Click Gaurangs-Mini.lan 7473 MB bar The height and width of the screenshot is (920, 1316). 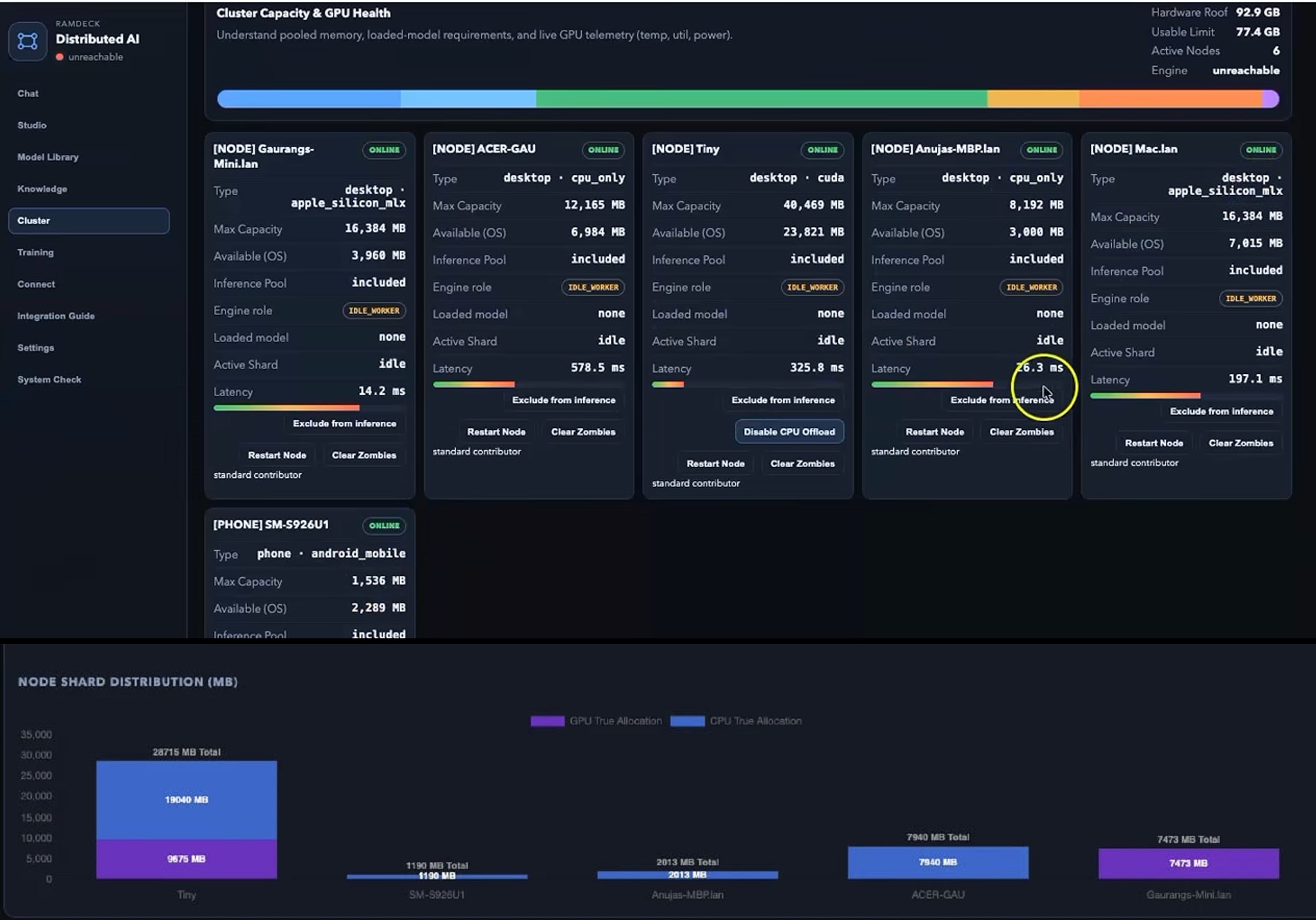click(x=1188, y=863)
